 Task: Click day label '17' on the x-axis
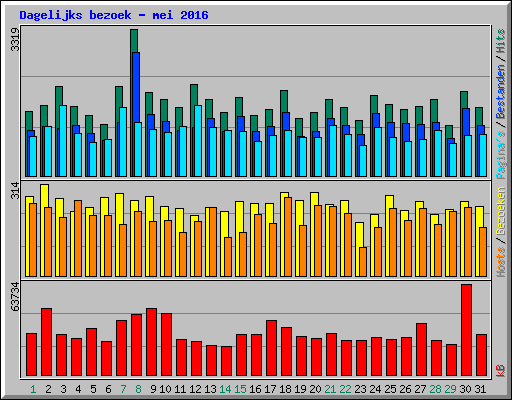pos(270,389)
